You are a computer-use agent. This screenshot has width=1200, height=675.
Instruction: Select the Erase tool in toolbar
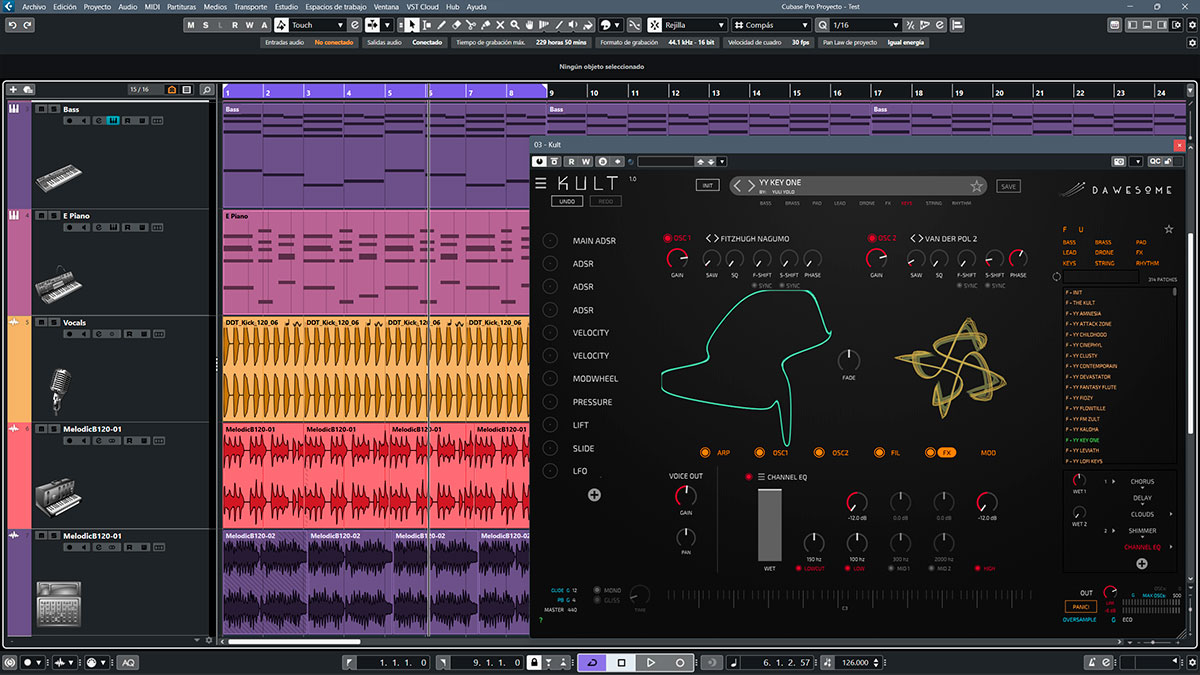[x=457, y=24]
